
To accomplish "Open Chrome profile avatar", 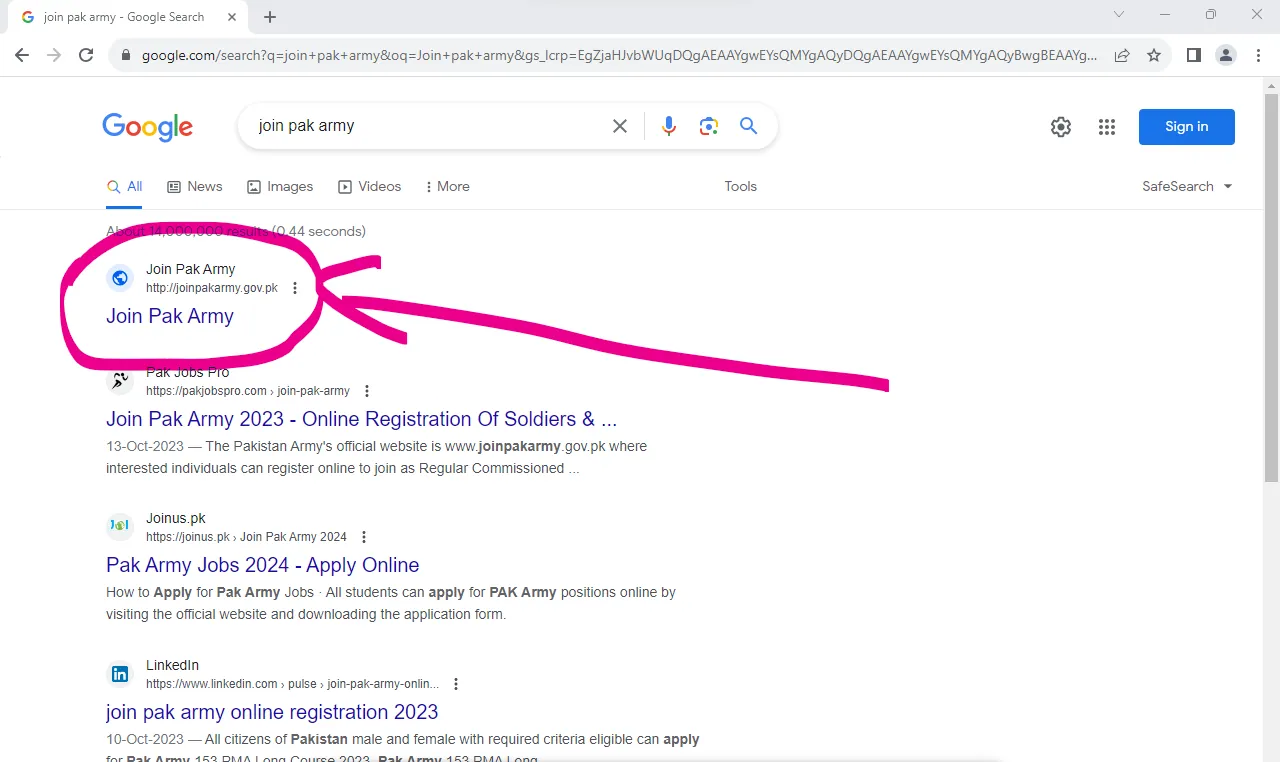I will click(x=1226, y=55).
